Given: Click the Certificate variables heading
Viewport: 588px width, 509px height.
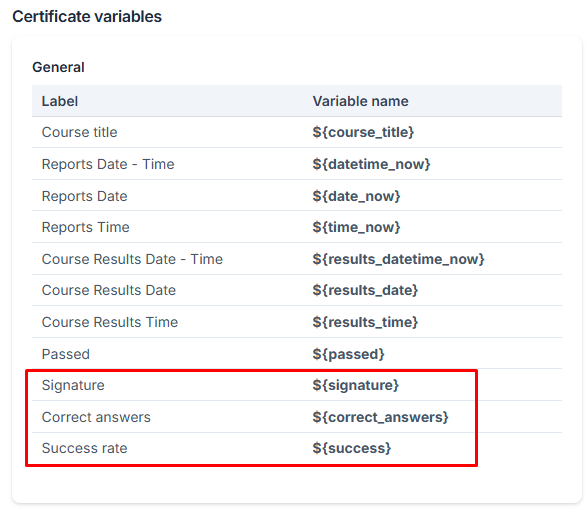Looking at the screenshot, I should coord(87,17).
